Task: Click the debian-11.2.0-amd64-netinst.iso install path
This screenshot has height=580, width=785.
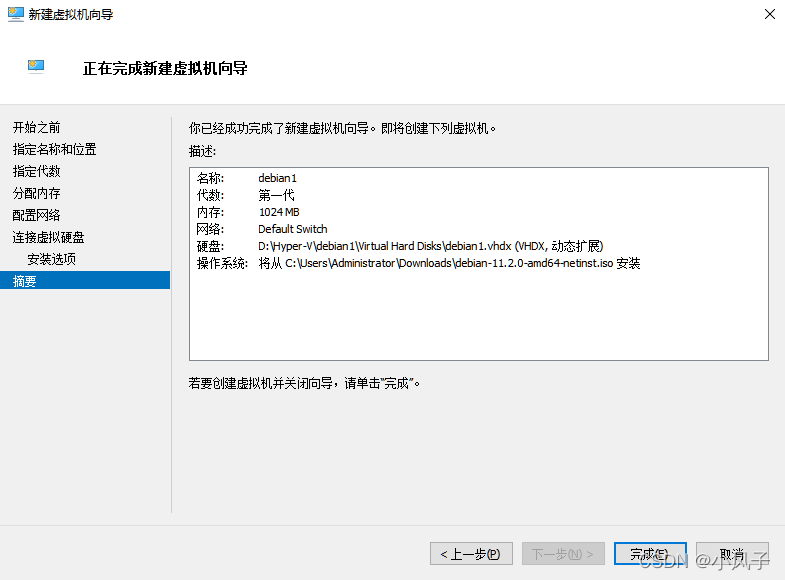Action: tap(449, 263)
